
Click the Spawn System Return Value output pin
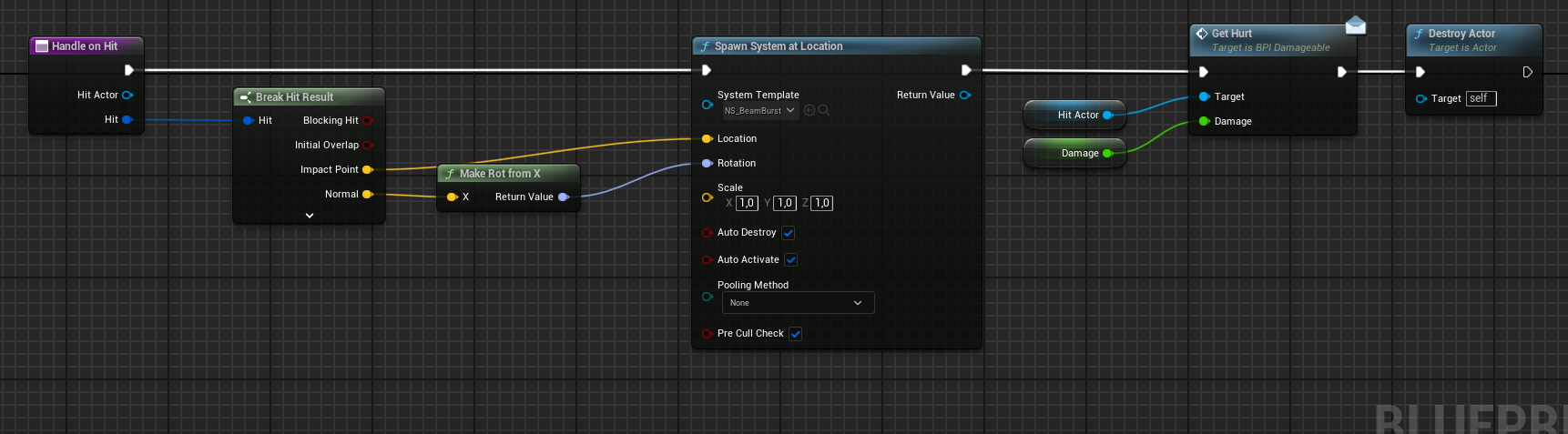[x=965, y=95]
